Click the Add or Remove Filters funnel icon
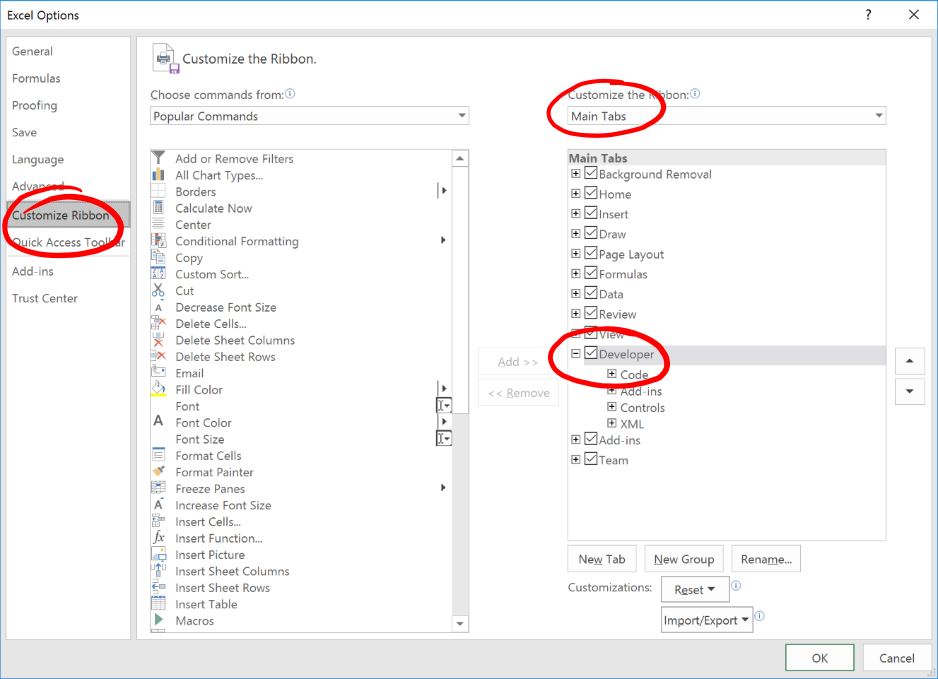 click(158, 158)
